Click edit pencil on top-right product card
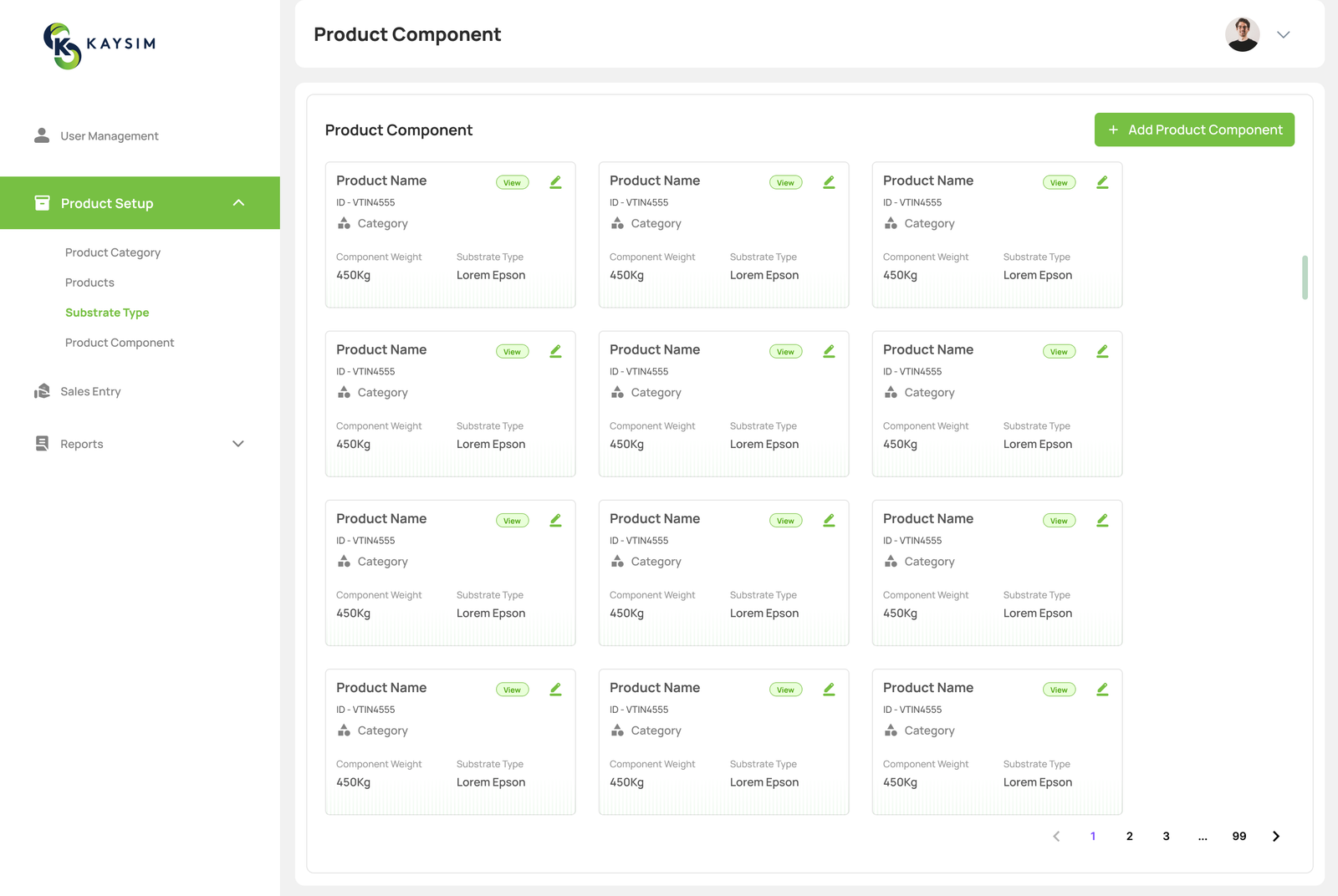The width and height of the screenshot is (1338, 896). 1102,182
